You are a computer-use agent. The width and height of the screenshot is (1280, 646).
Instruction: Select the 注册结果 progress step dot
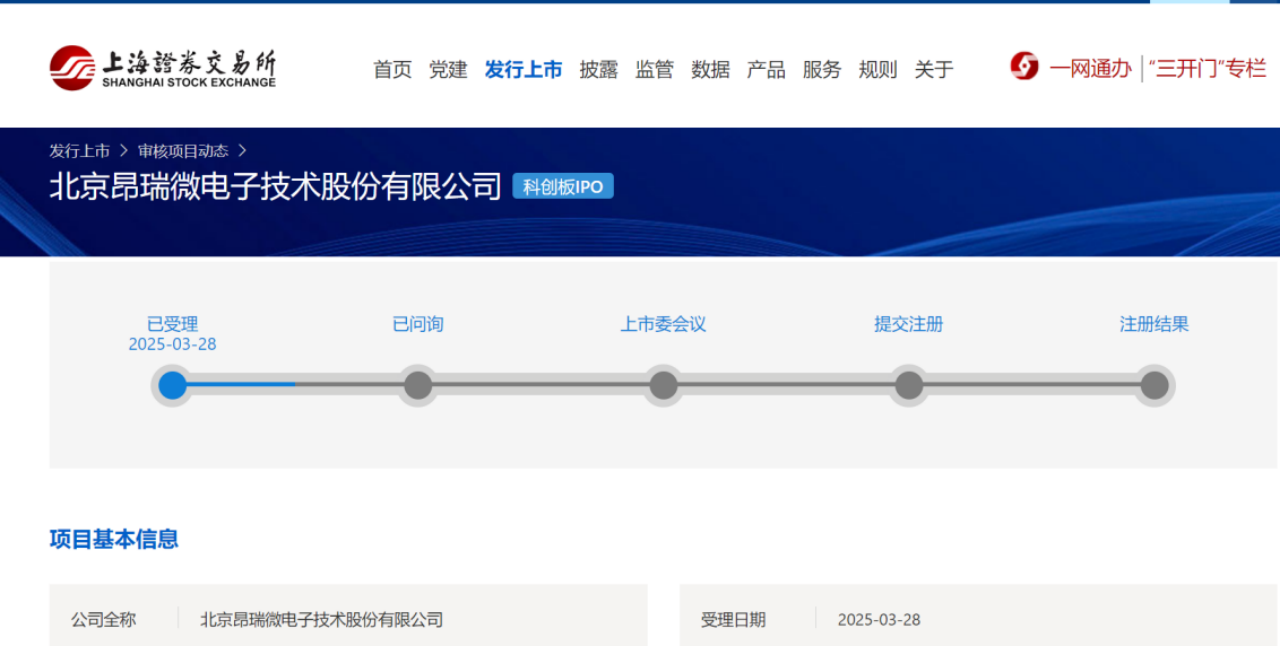click(x=1154, y=385)
